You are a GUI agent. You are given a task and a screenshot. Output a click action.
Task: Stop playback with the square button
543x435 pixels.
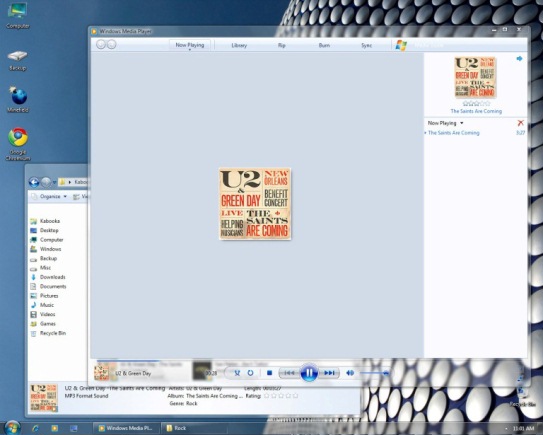click(x=269, y=373)
